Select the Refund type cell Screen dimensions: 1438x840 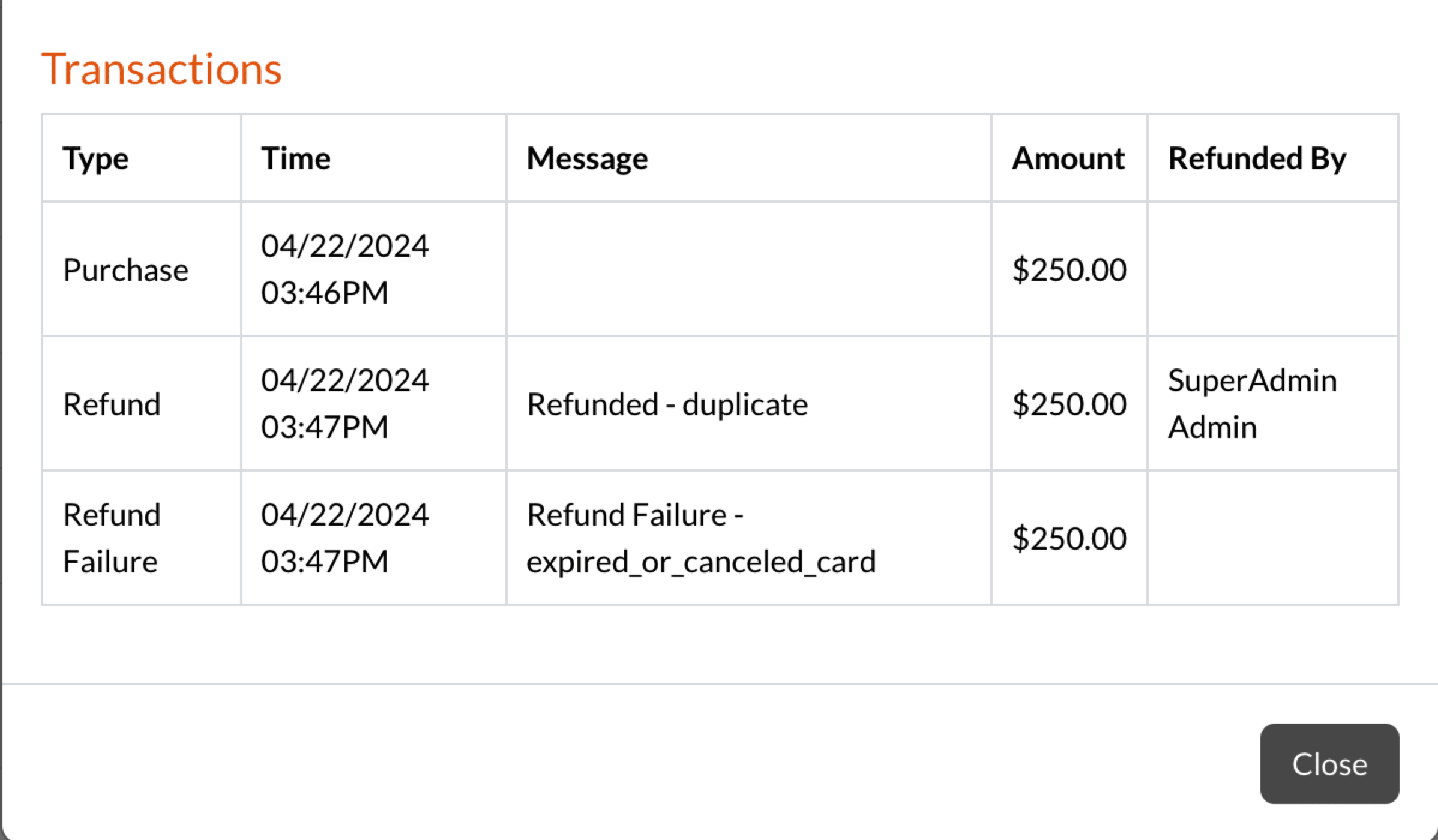(x=112, y=404)
